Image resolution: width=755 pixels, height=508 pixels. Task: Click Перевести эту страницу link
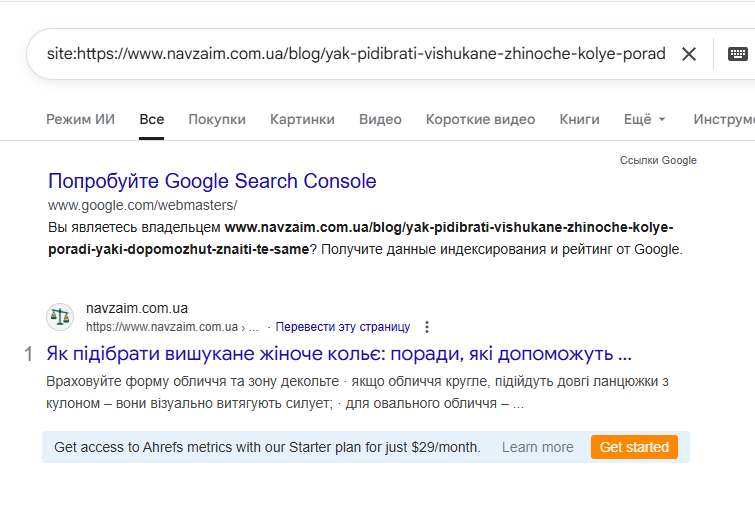tap(342, 327)
